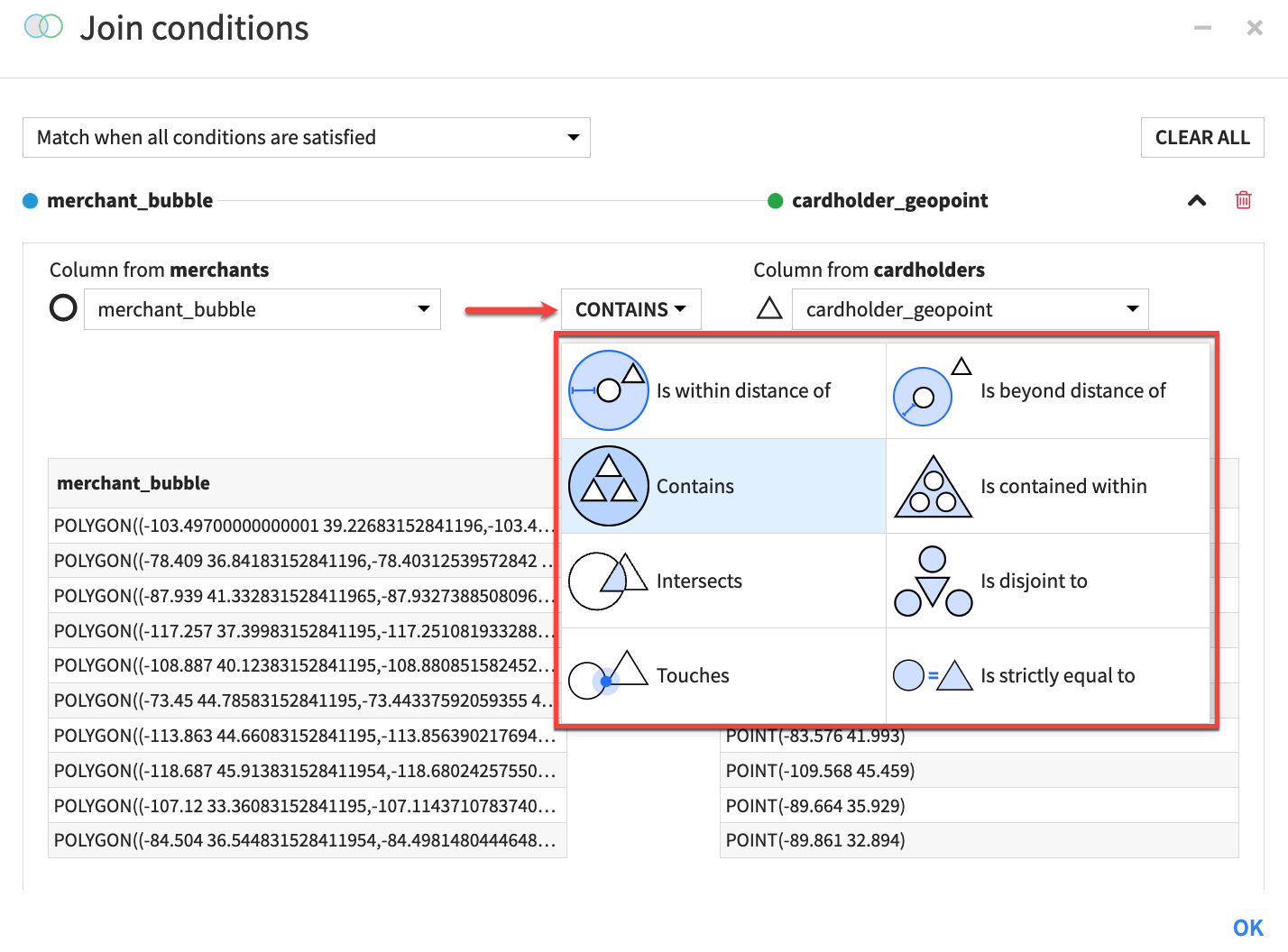
Task: Delete the join condition with the trash icon
Action: 1243,200
